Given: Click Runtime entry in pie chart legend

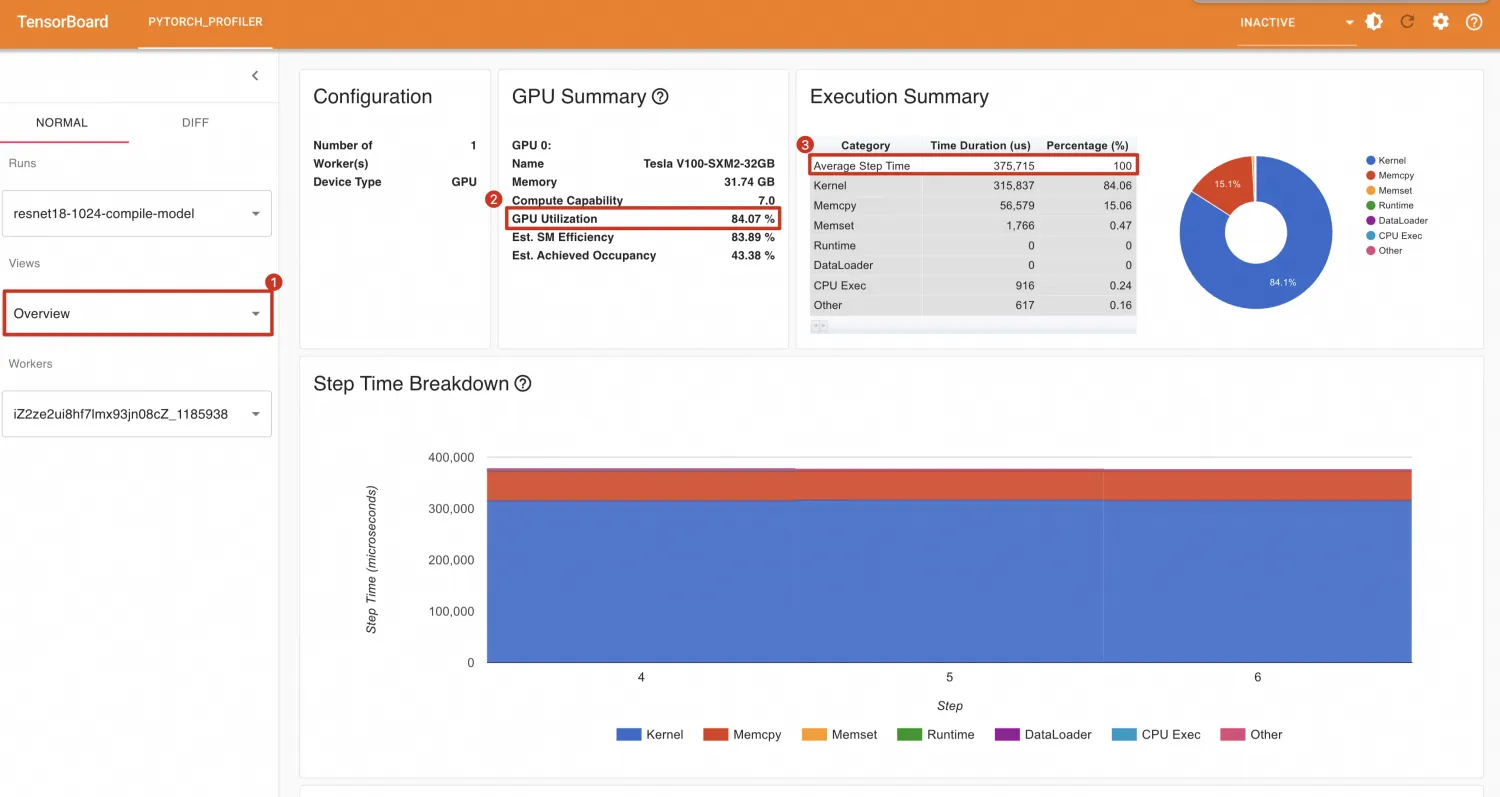Looking at the screenshot, I should click(x=1390, y=205).
